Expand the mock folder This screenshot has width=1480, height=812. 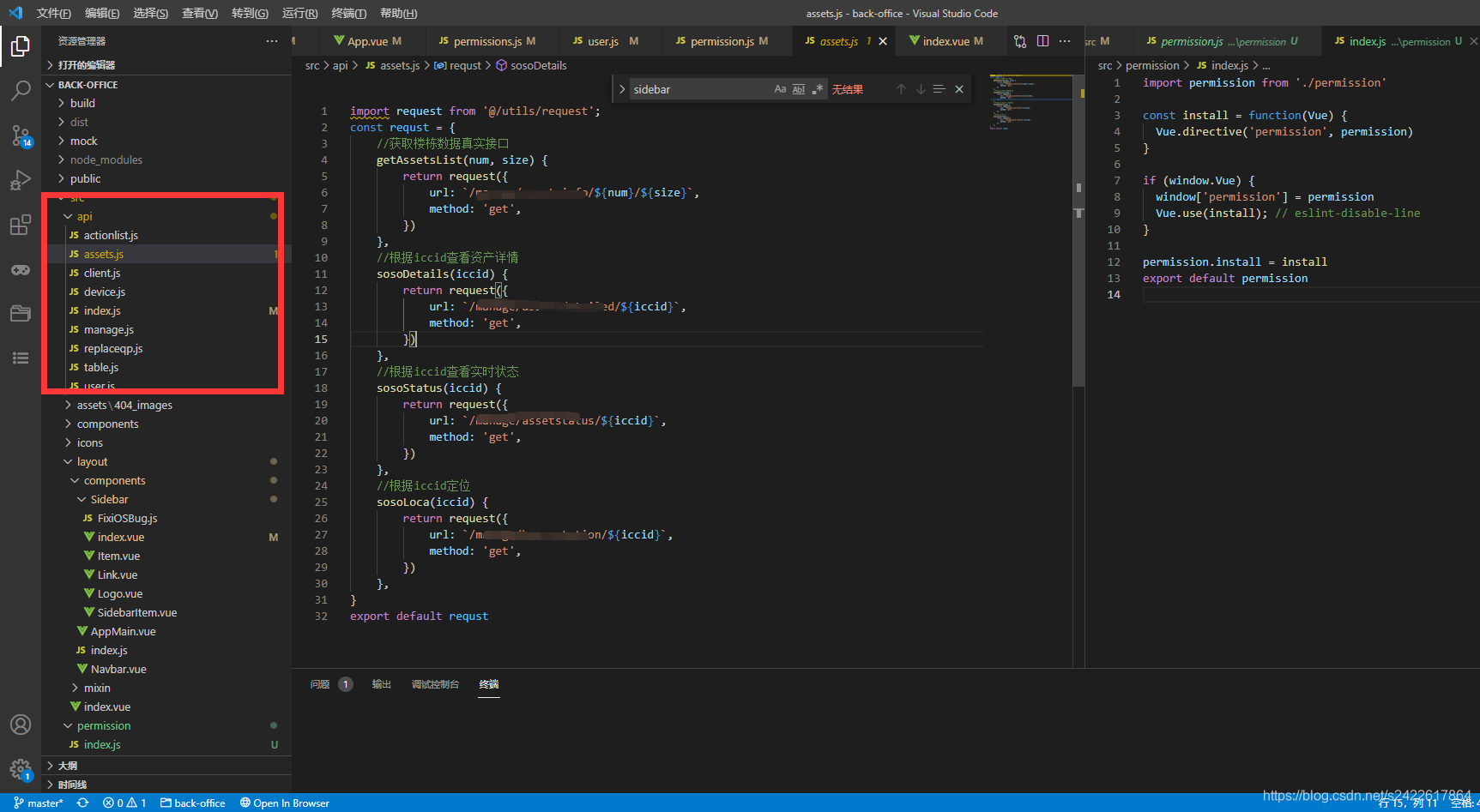(x=166, y=141)
